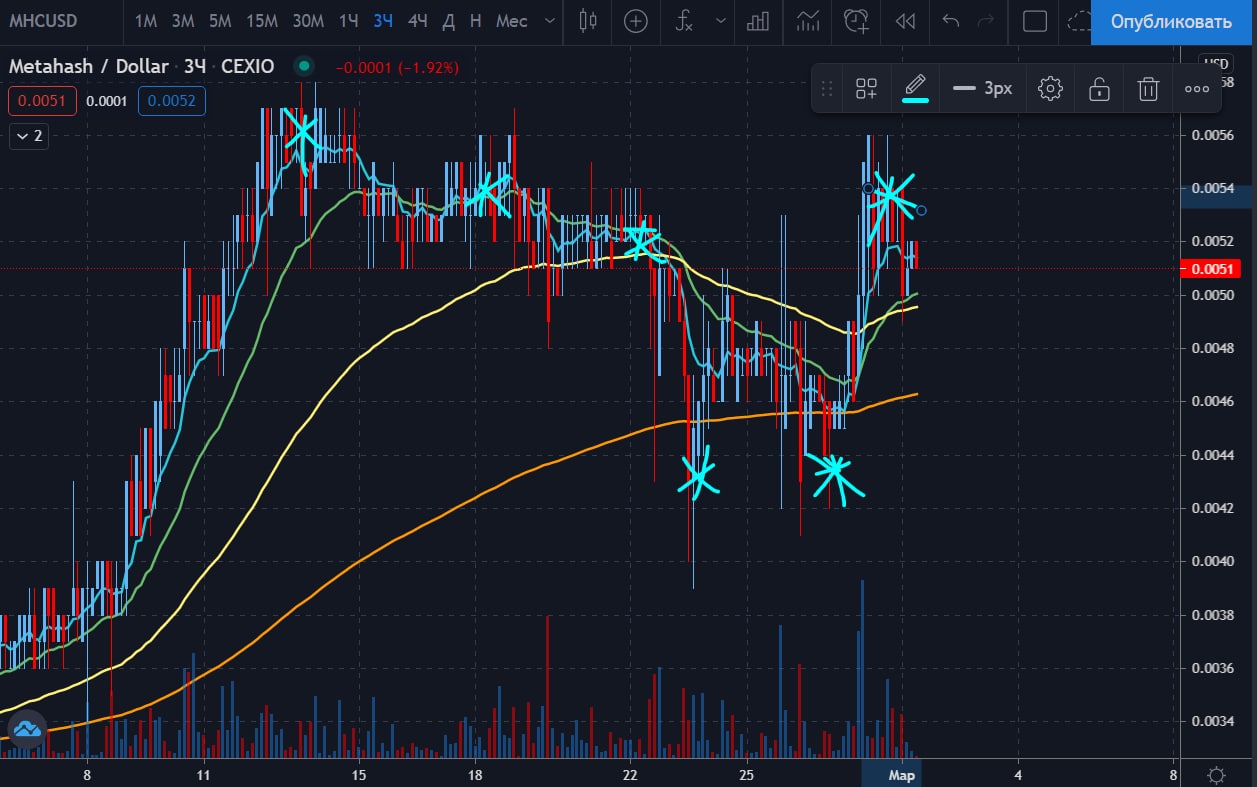Click the cloud save icon
This screenshot has height=787, width=1257.
pyautogui.click(x=1078, y=21)
